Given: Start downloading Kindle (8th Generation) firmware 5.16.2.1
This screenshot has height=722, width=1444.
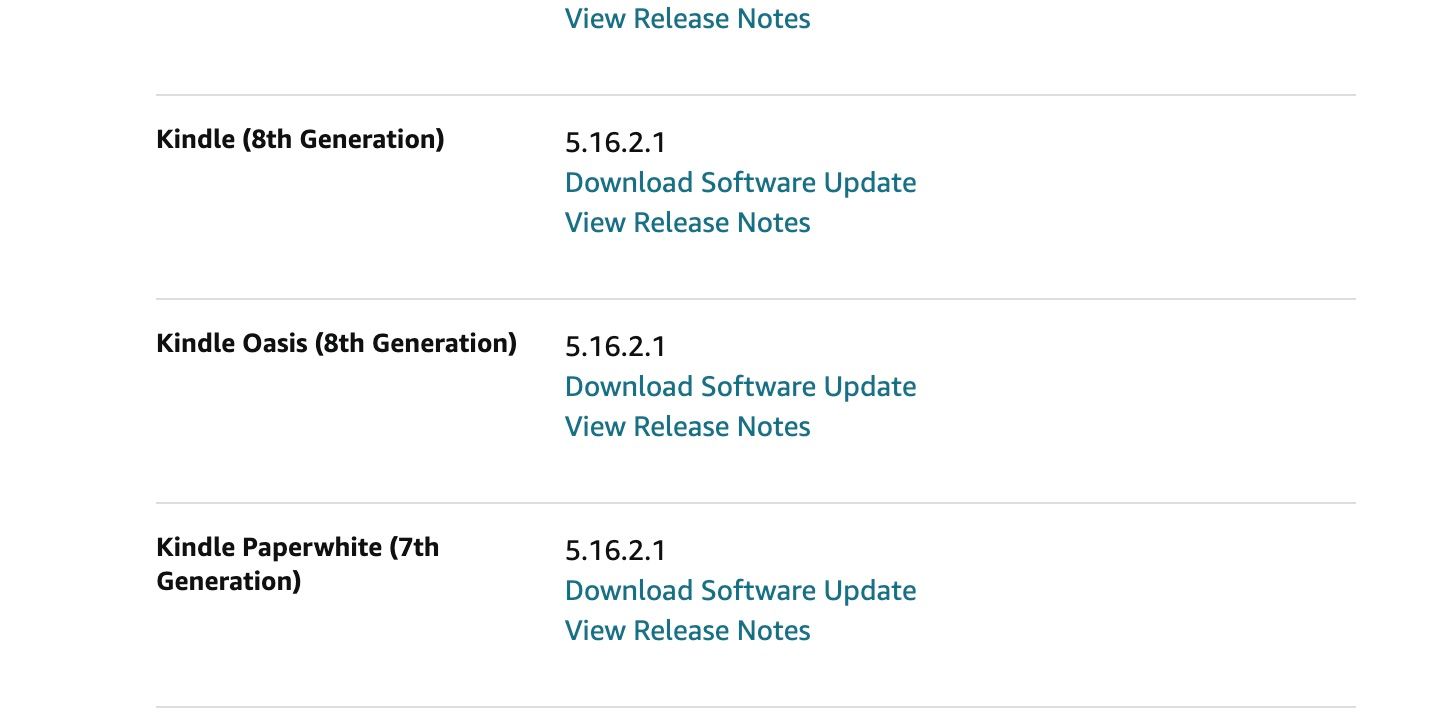Looking at the screenshot, I should tap(740, 182).
